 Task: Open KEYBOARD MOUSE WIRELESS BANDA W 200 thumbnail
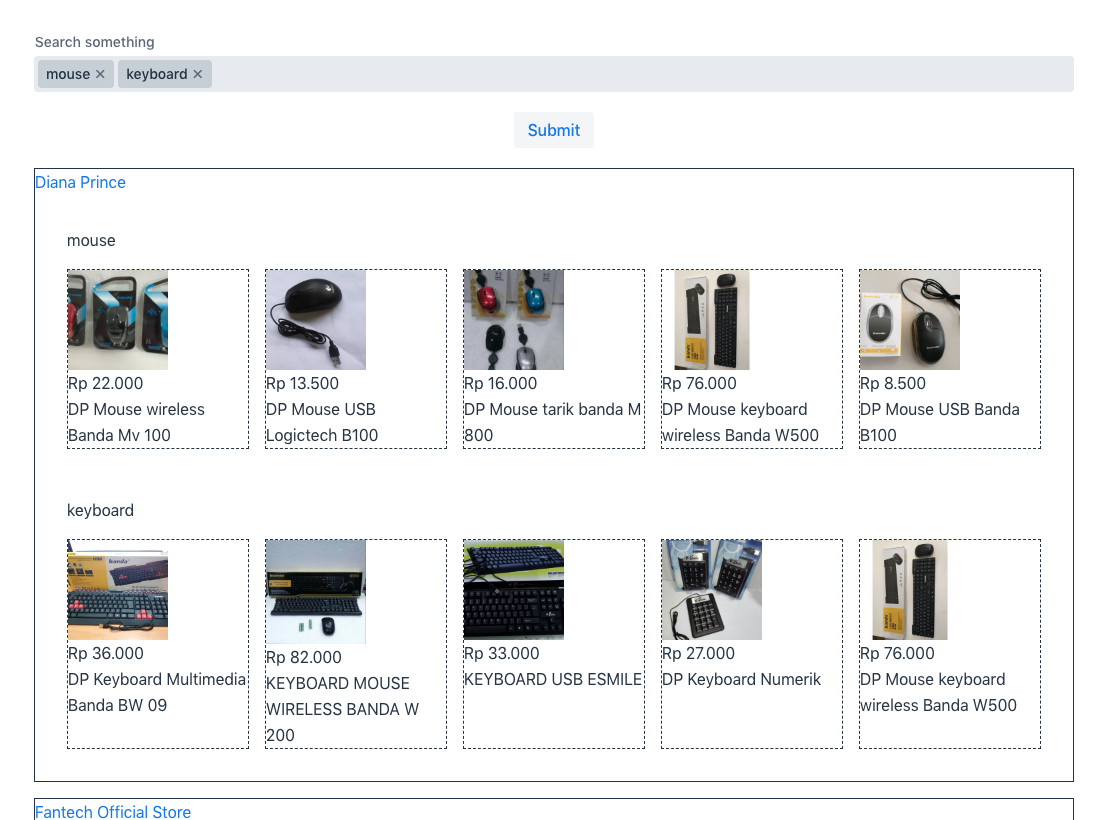coord(316,592)
